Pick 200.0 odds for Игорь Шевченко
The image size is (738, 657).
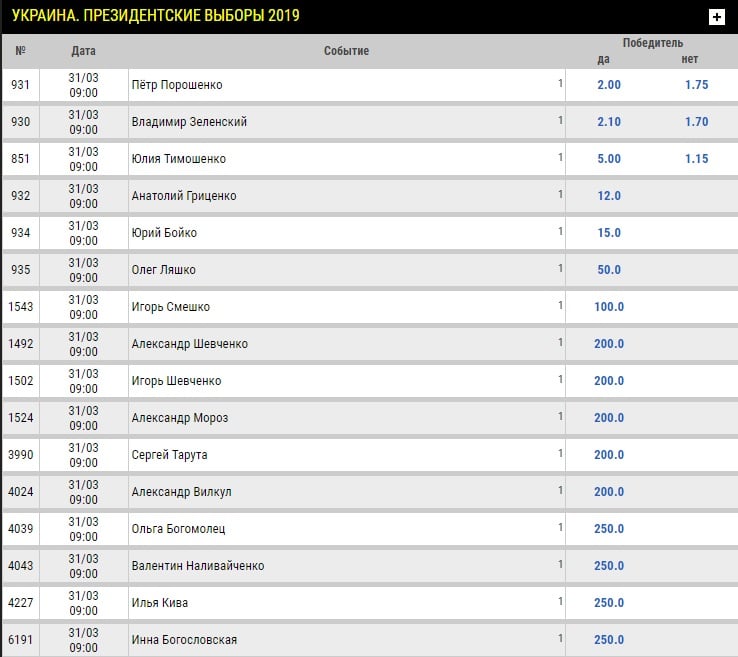click(609, 381)
